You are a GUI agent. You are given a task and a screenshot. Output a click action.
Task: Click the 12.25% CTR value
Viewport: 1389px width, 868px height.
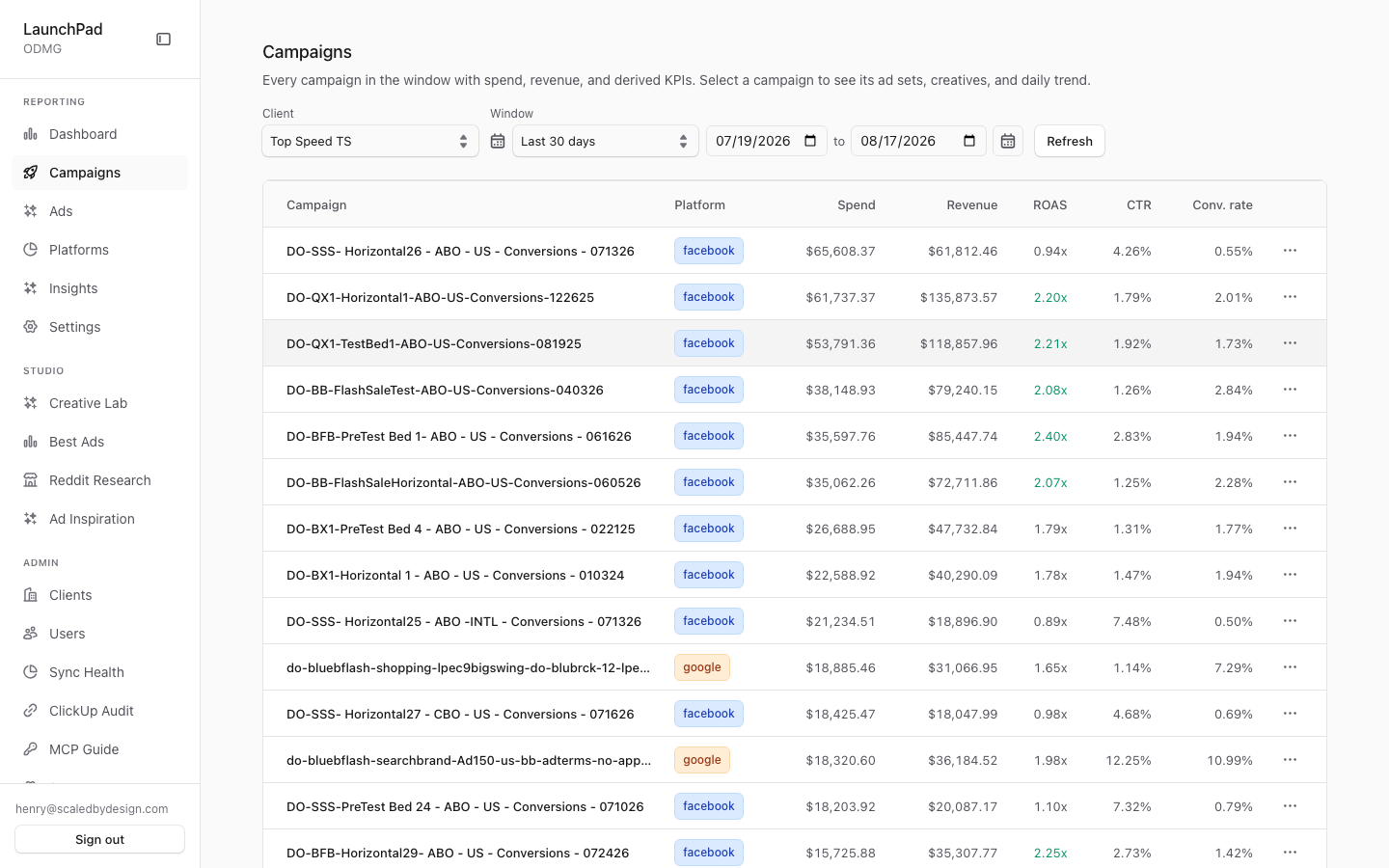point(1129,760)
